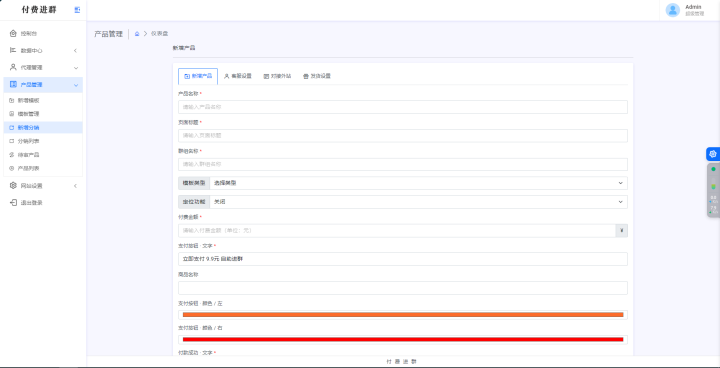This screenshot has width=720, height=368.
Task: Switch to the 客服设置 tab
Action: pyautogui.click(x=237, y=76)
